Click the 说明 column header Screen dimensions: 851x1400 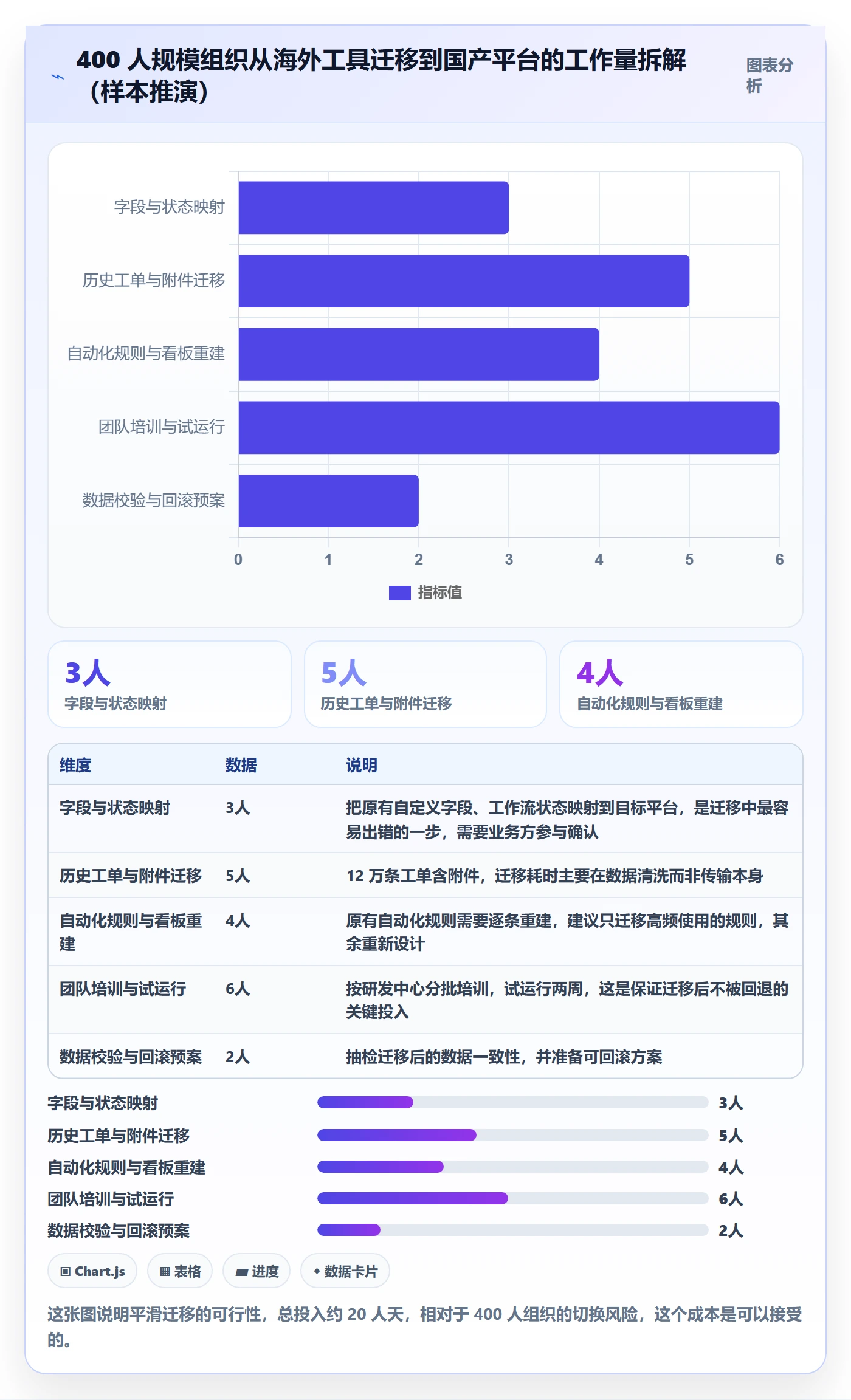click(362, 765)
